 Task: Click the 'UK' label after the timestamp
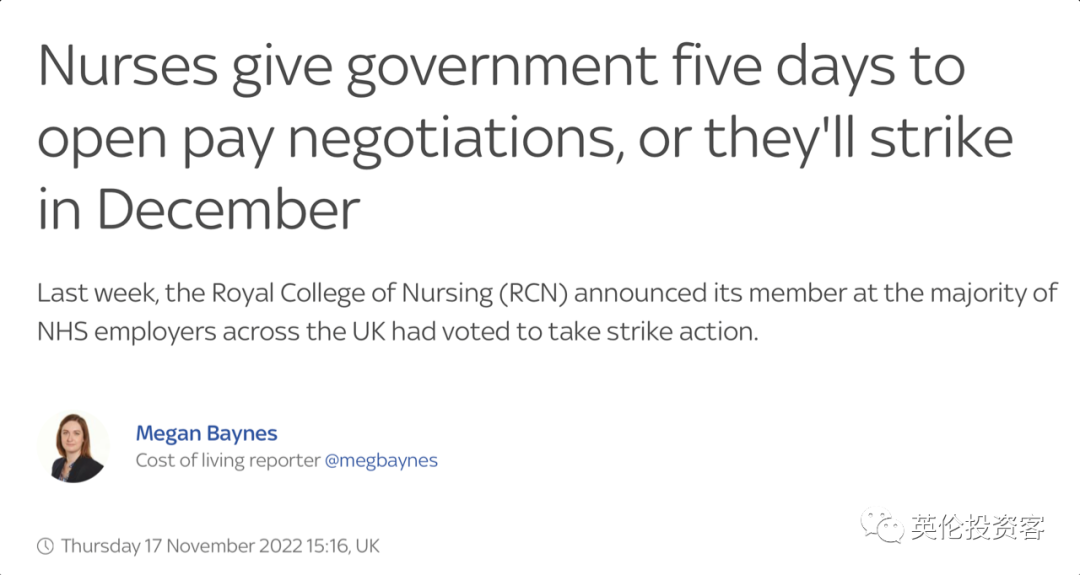[368, 547]
